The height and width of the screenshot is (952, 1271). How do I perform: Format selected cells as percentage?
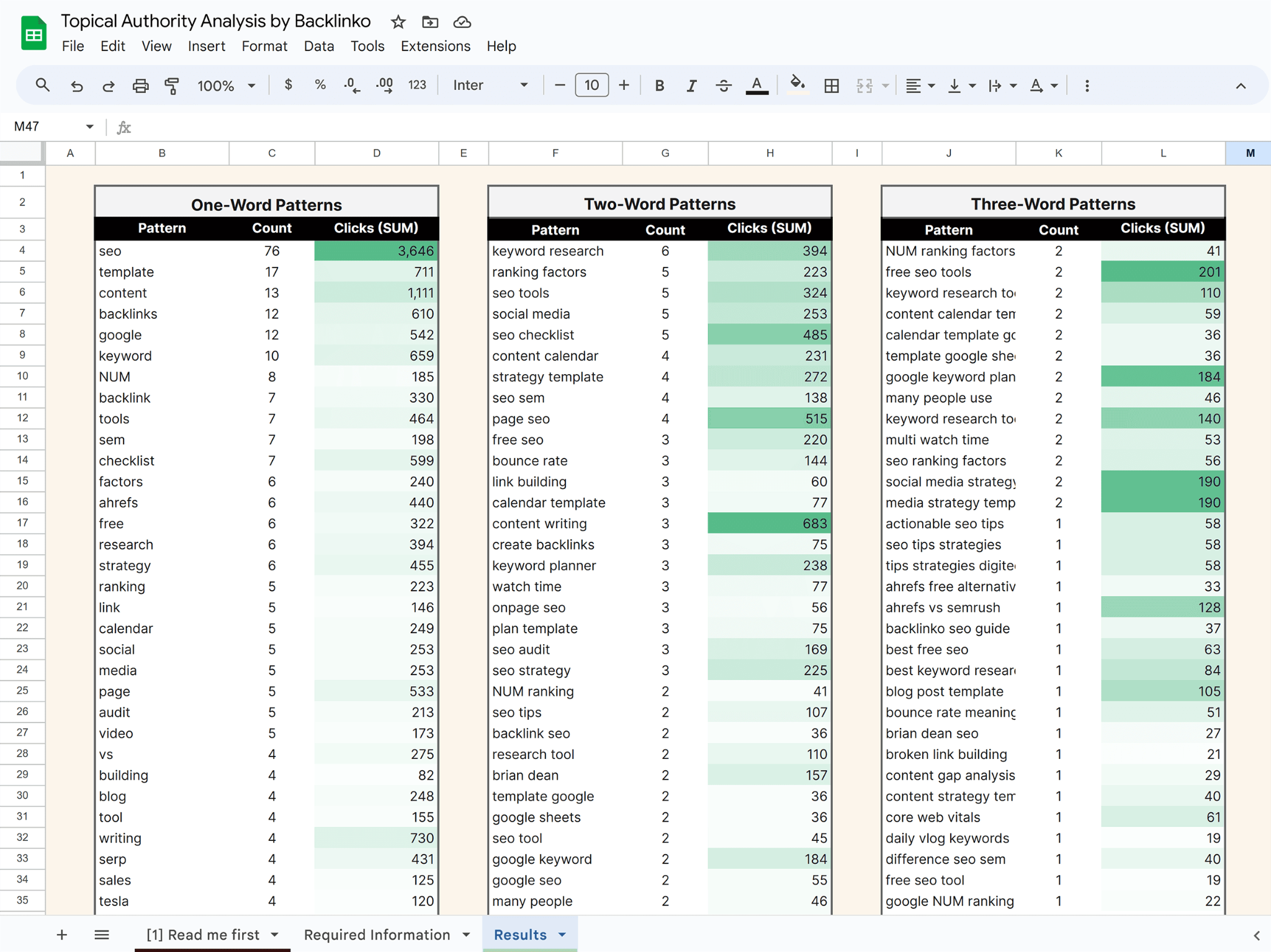click(320, 85)
